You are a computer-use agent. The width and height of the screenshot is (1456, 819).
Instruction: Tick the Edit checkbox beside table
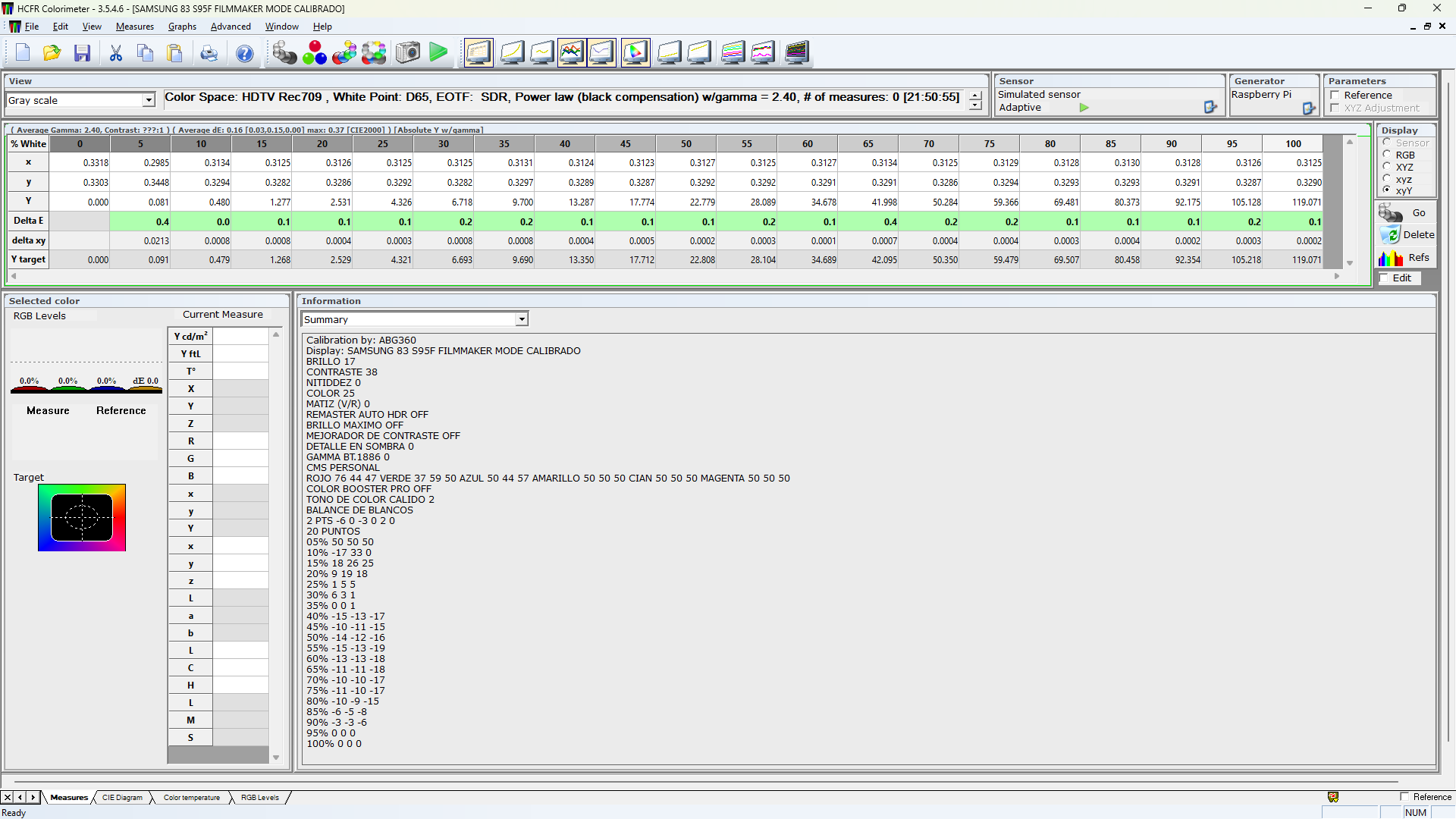(1385, 278)
